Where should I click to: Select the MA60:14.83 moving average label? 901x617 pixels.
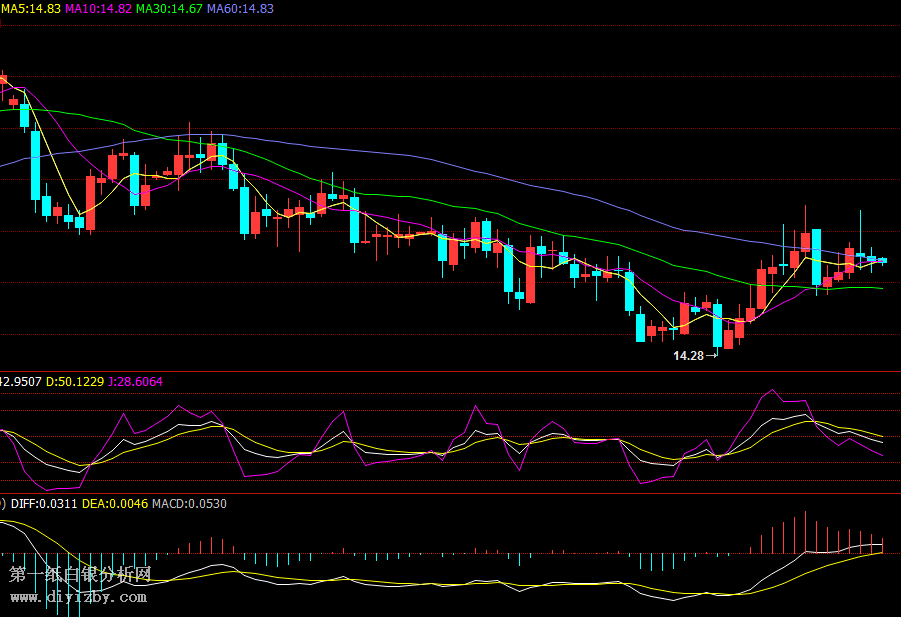(x=240, y=8)
